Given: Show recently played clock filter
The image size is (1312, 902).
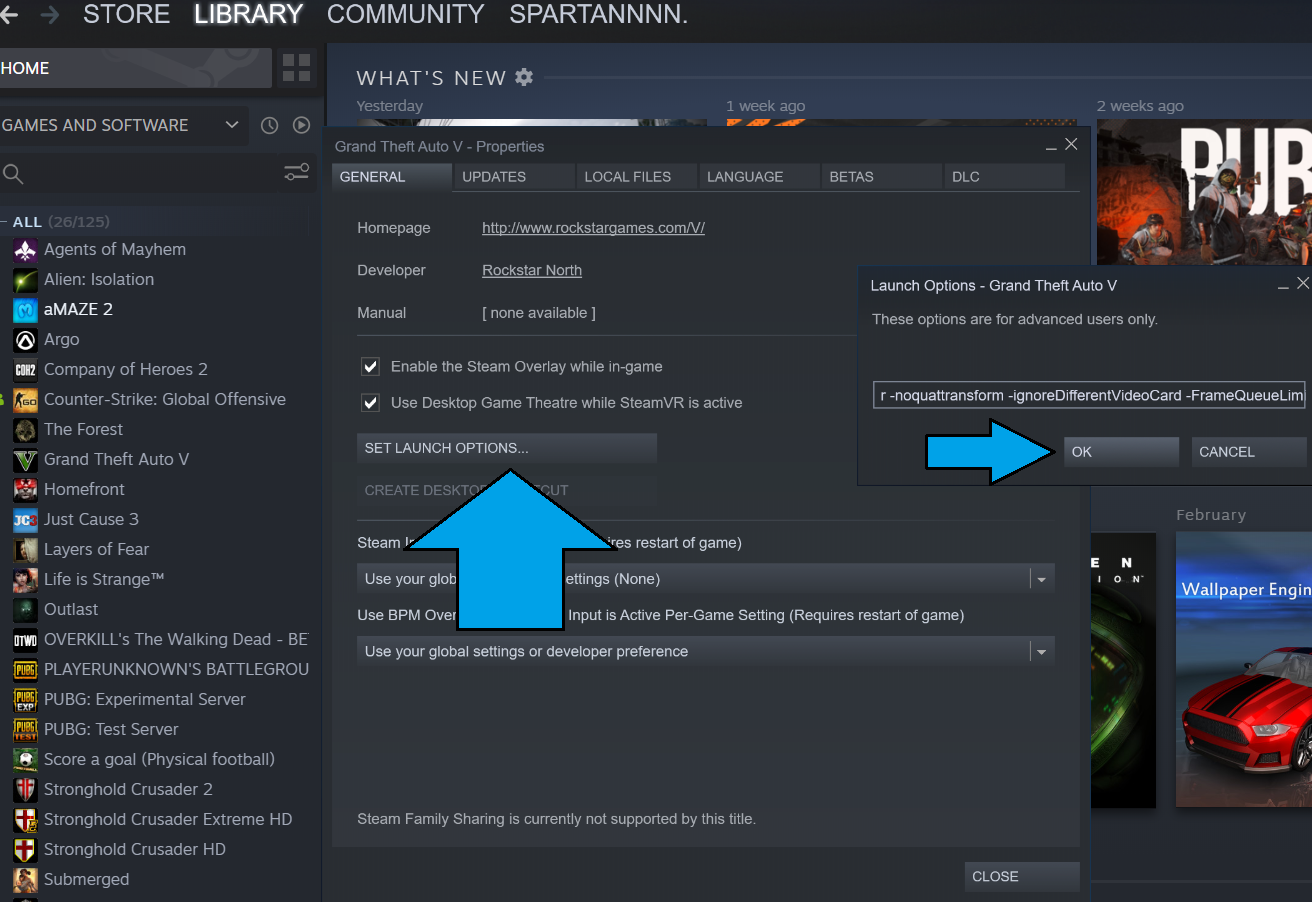Looking at the screenshot, I should [269, 125].
